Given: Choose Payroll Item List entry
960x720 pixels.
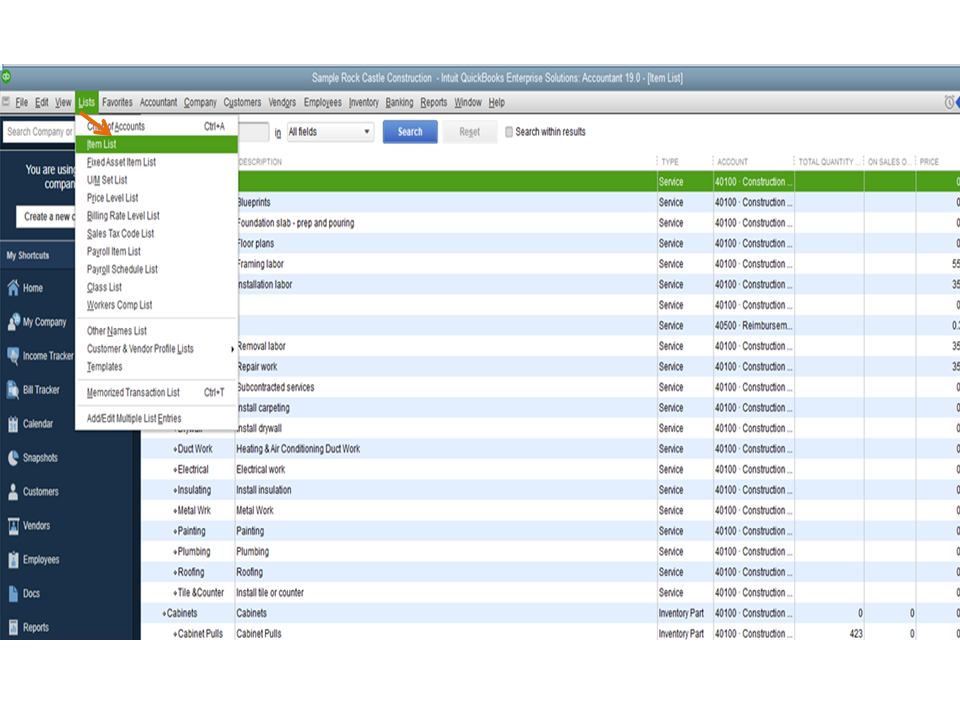Looking at the screenshot, I should 156,252.
